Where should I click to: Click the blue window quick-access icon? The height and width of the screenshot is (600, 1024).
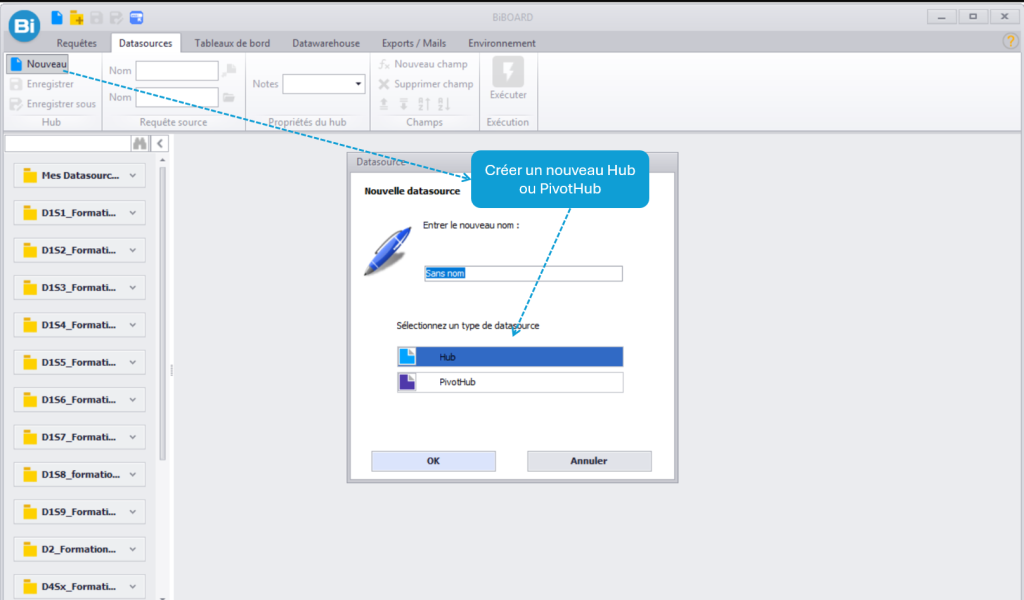pyautogui.click(x=136, y=18)
